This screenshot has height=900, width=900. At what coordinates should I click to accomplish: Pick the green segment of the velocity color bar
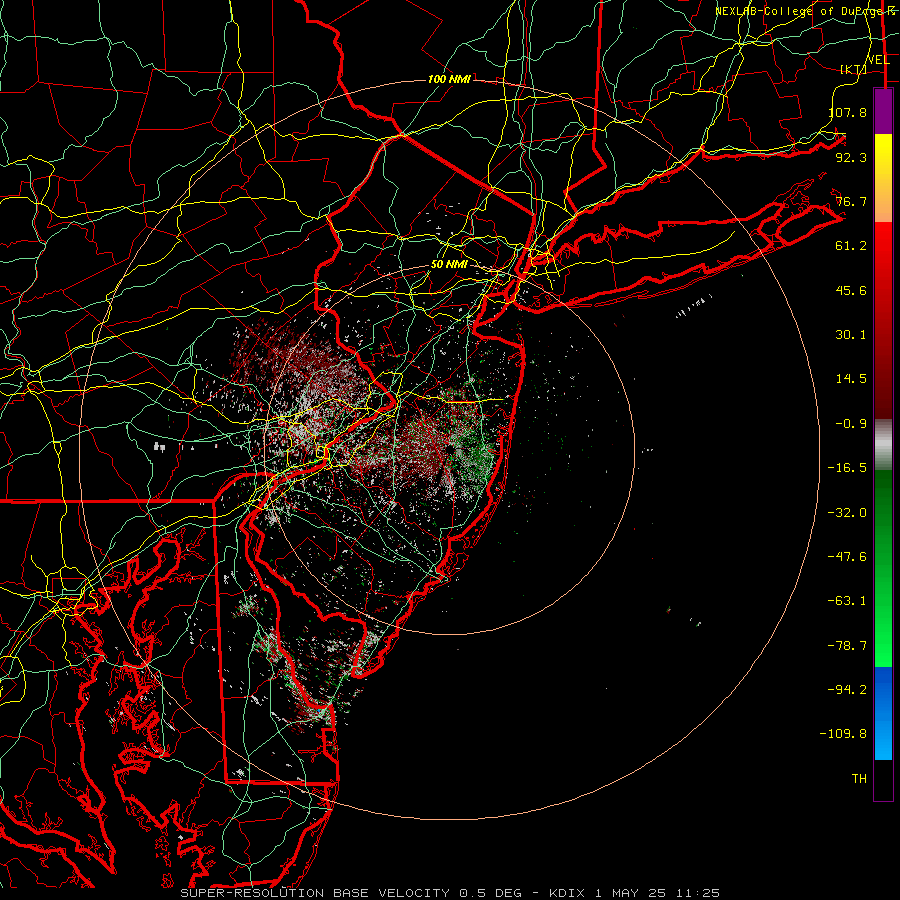coord(883,568)
